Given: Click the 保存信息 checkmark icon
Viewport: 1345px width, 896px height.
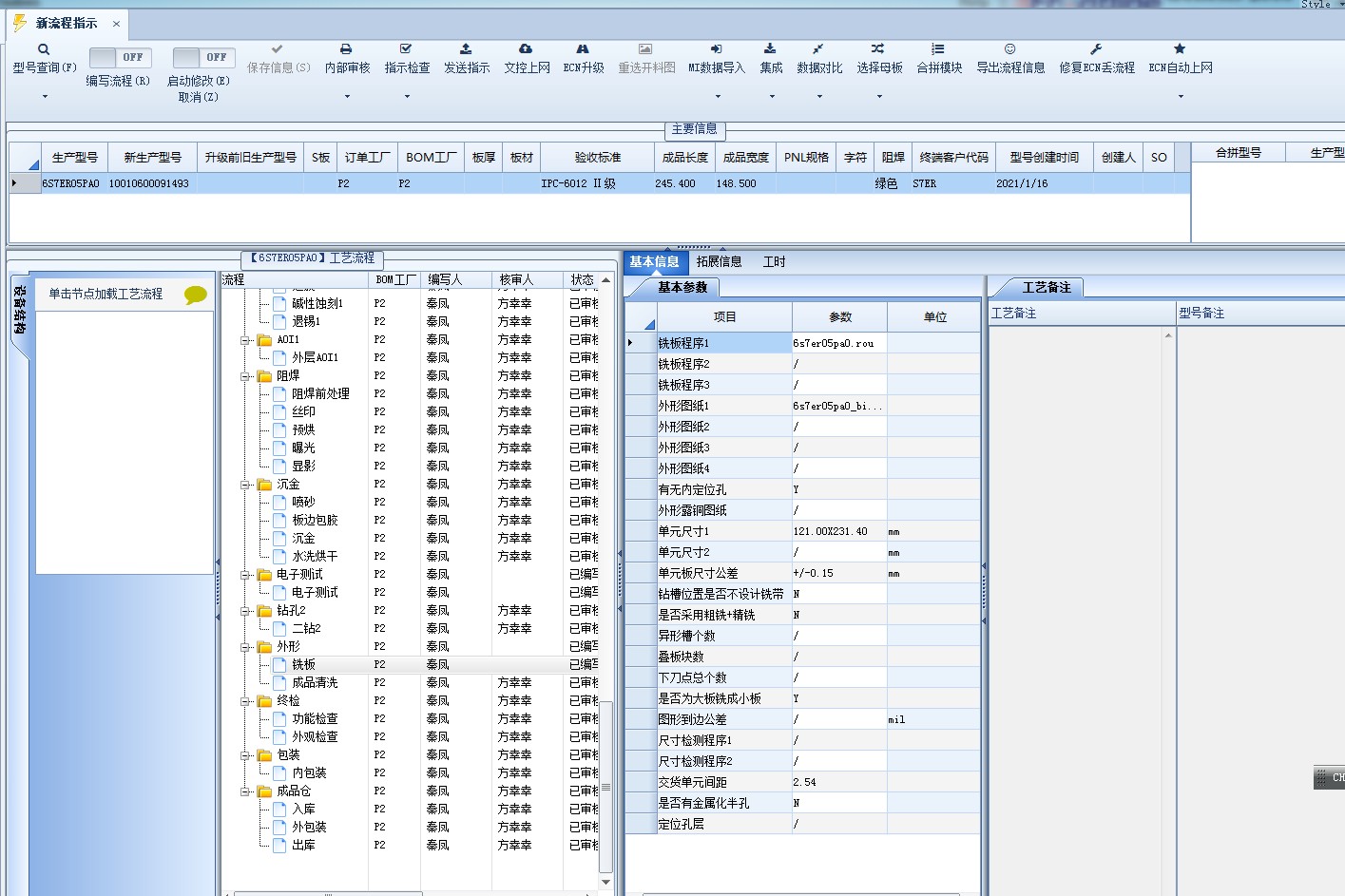Looking at the screenshot, I should (277, 48).
